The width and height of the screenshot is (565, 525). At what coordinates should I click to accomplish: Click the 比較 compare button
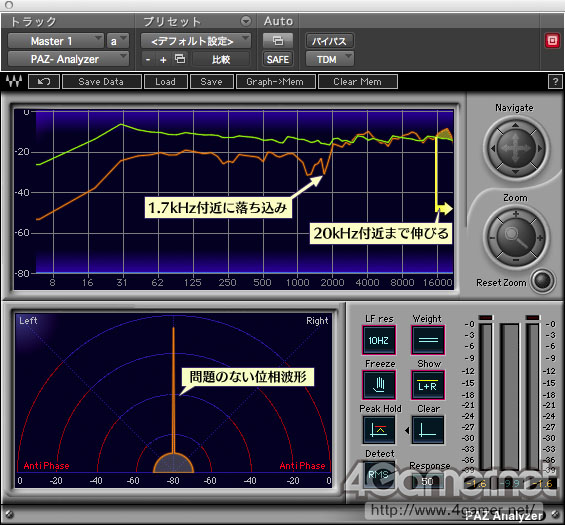pyautogui.click(x=221, y=59)
